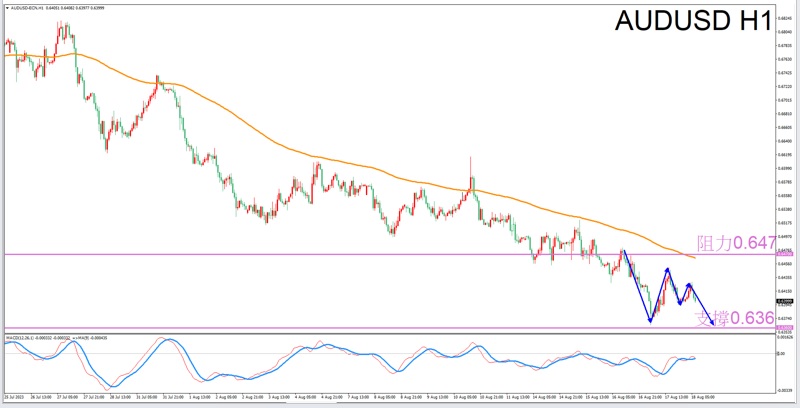Click the purple resistance price tag on the axis

(x=785, y=253)
